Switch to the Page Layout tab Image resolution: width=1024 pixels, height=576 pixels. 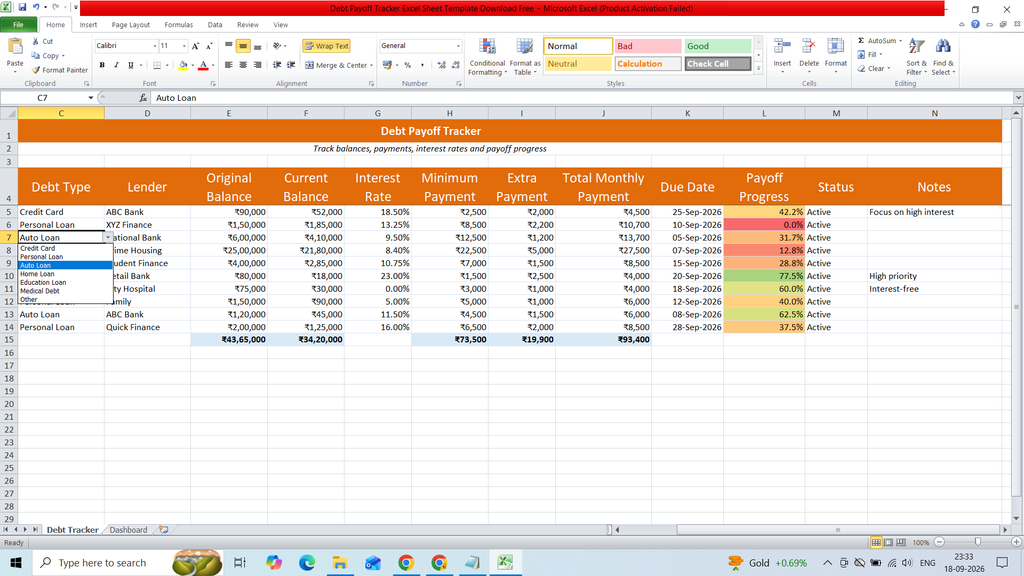(x=131, y=25)
